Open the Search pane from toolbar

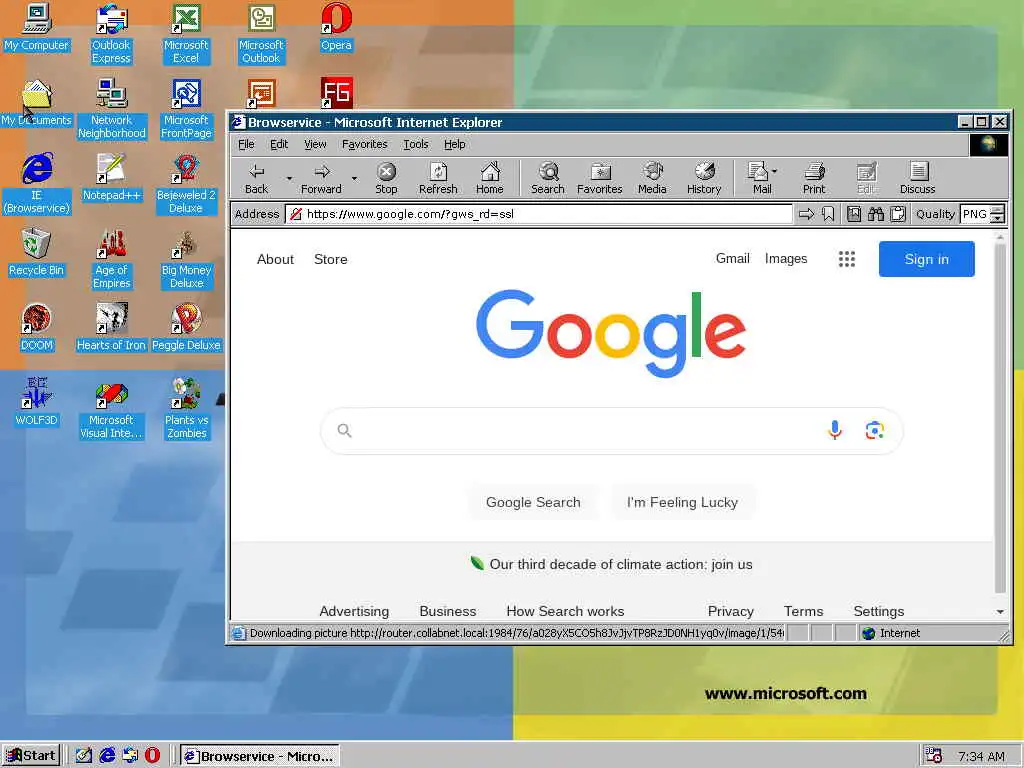click(x=547, y=178)
